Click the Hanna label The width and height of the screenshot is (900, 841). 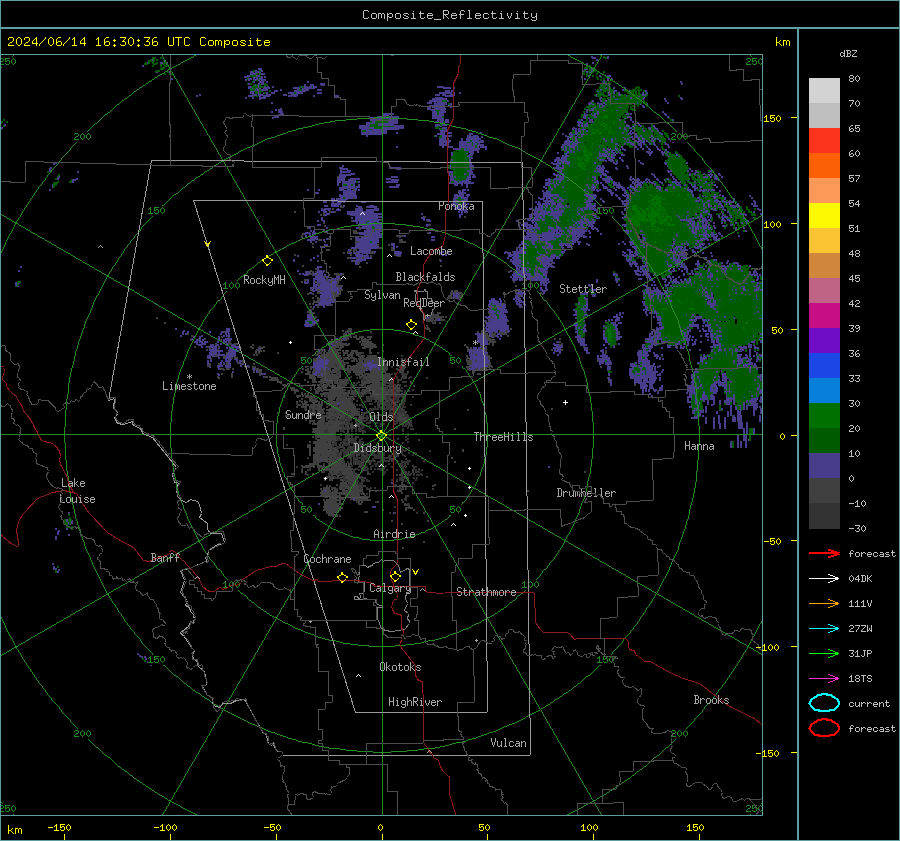[699, 446]
